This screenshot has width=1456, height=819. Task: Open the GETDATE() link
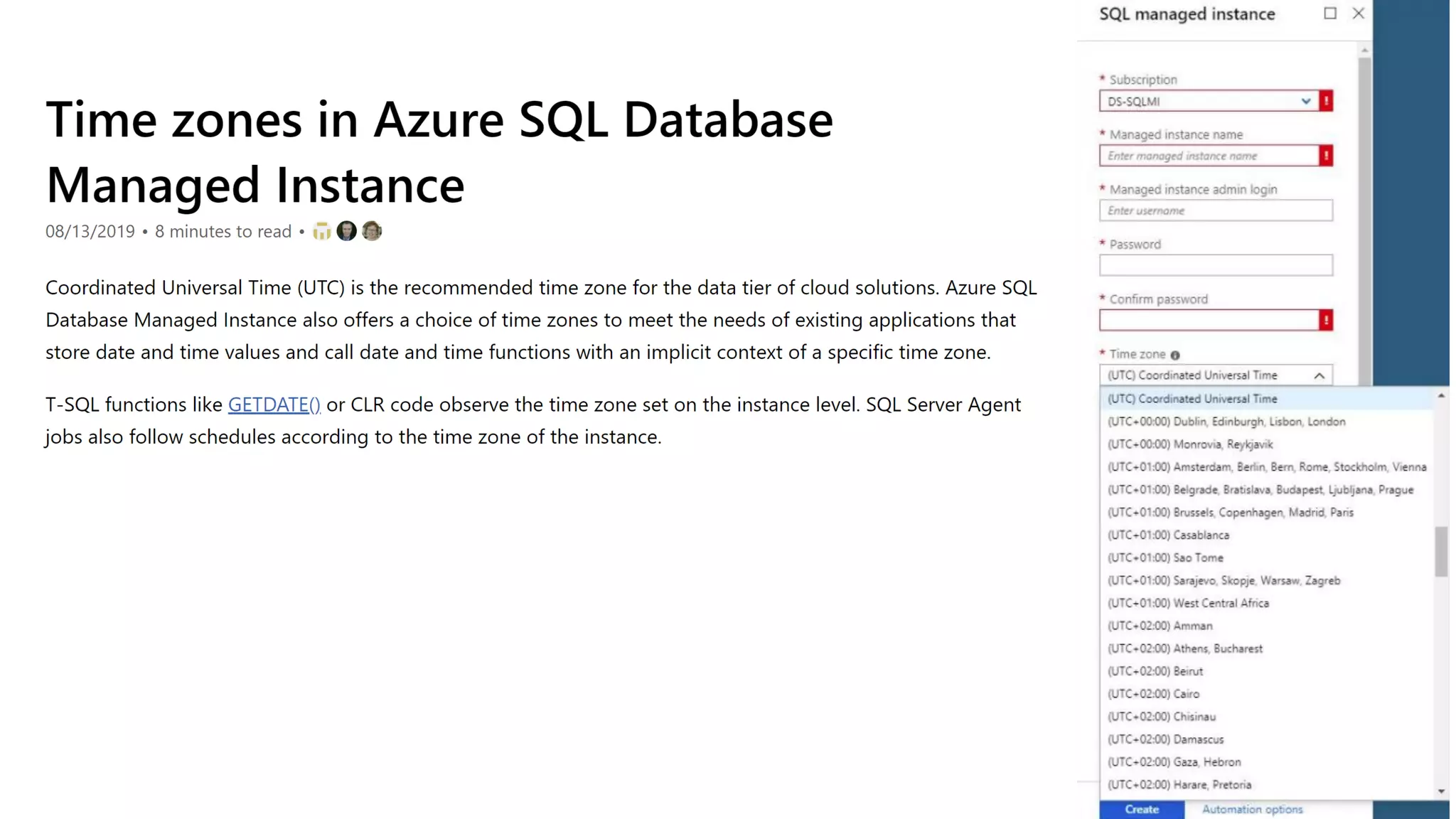[274, 405]
